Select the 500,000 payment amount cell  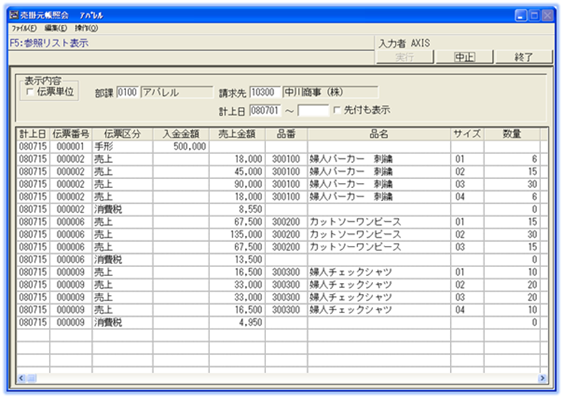[181, 147]
